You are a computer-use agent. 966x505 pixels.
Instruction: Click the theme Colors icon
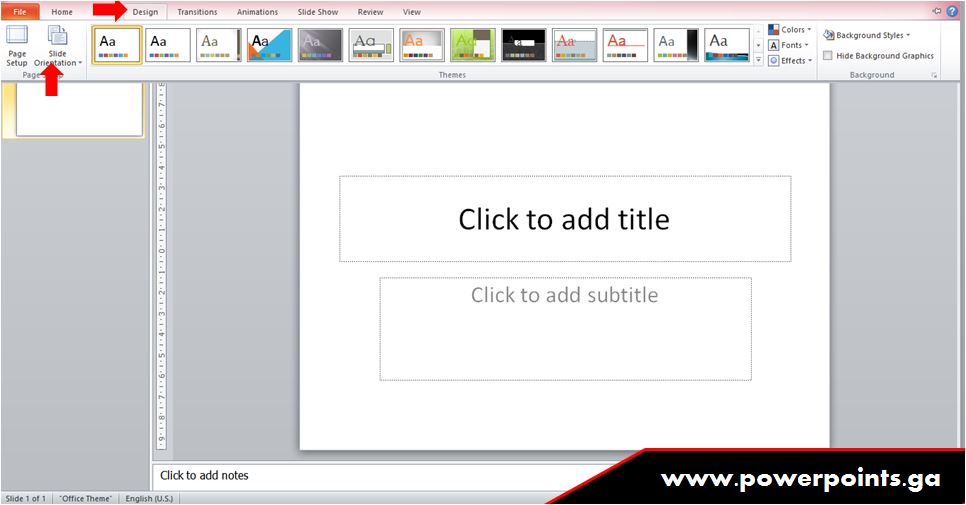[774, 30]
